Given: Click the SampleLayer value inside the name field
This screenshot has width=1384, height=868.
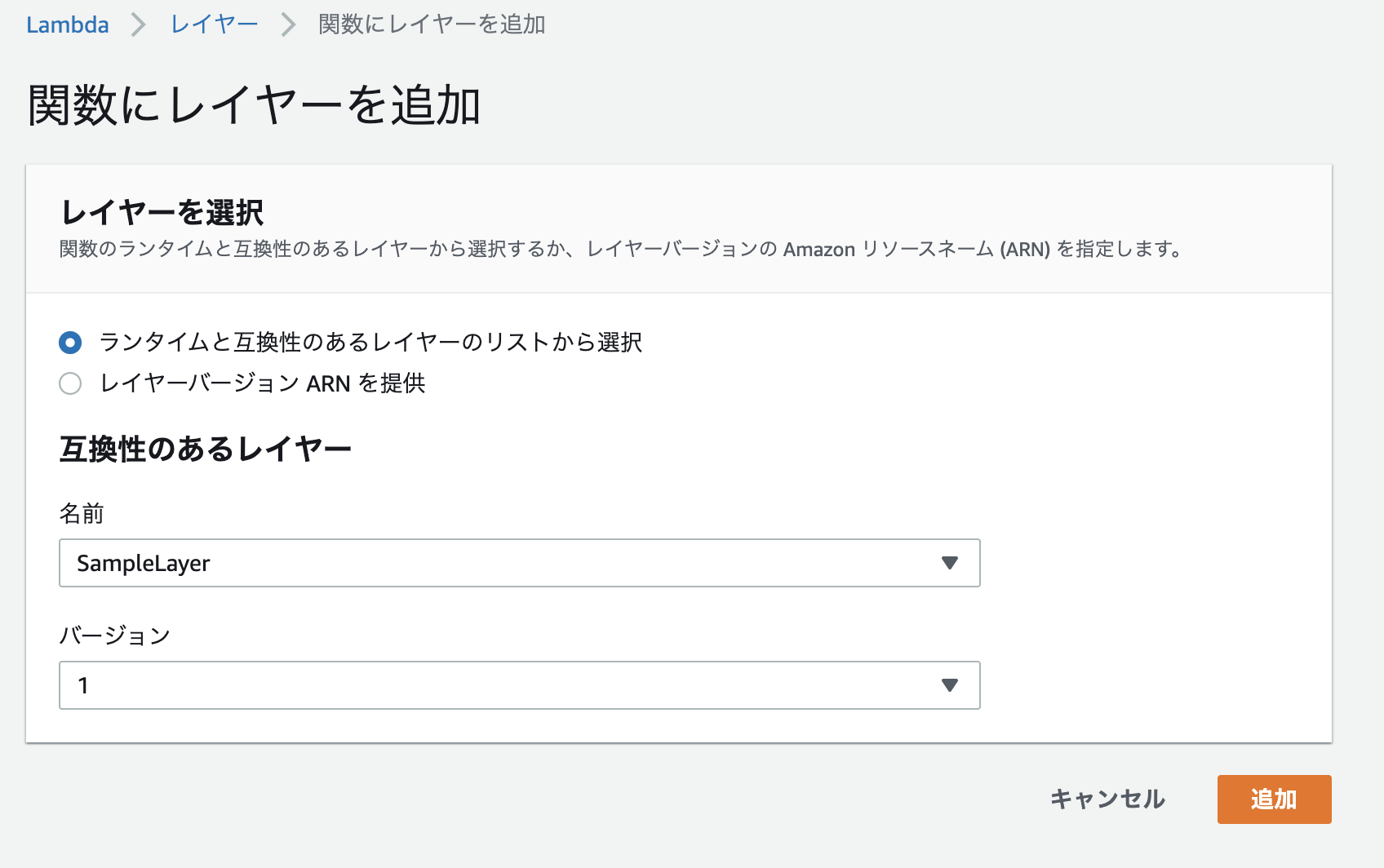Looking at the screenshot, I should click(144, 562).
